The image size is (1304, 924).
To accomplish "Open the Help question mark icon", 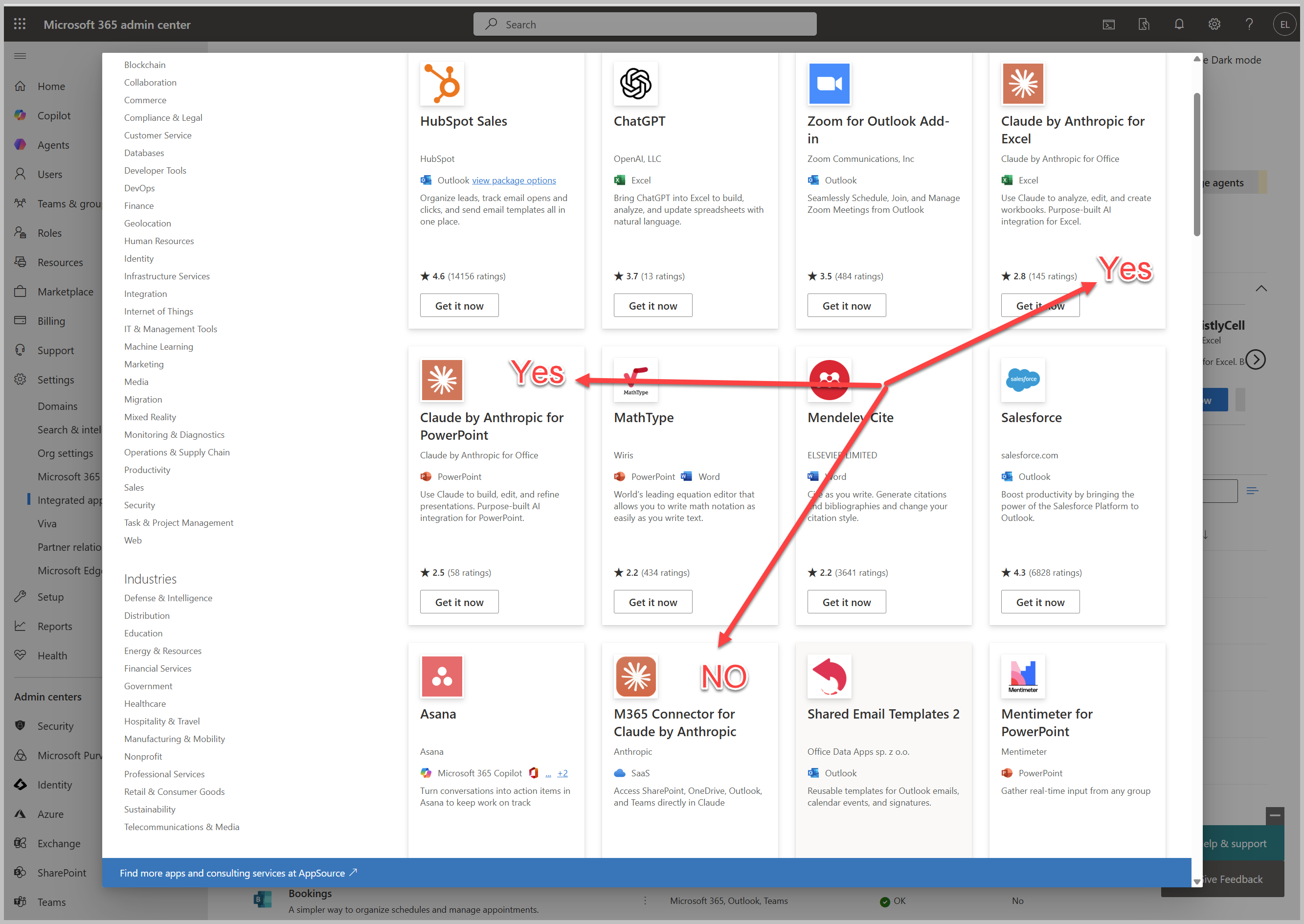I will 1249,24.
